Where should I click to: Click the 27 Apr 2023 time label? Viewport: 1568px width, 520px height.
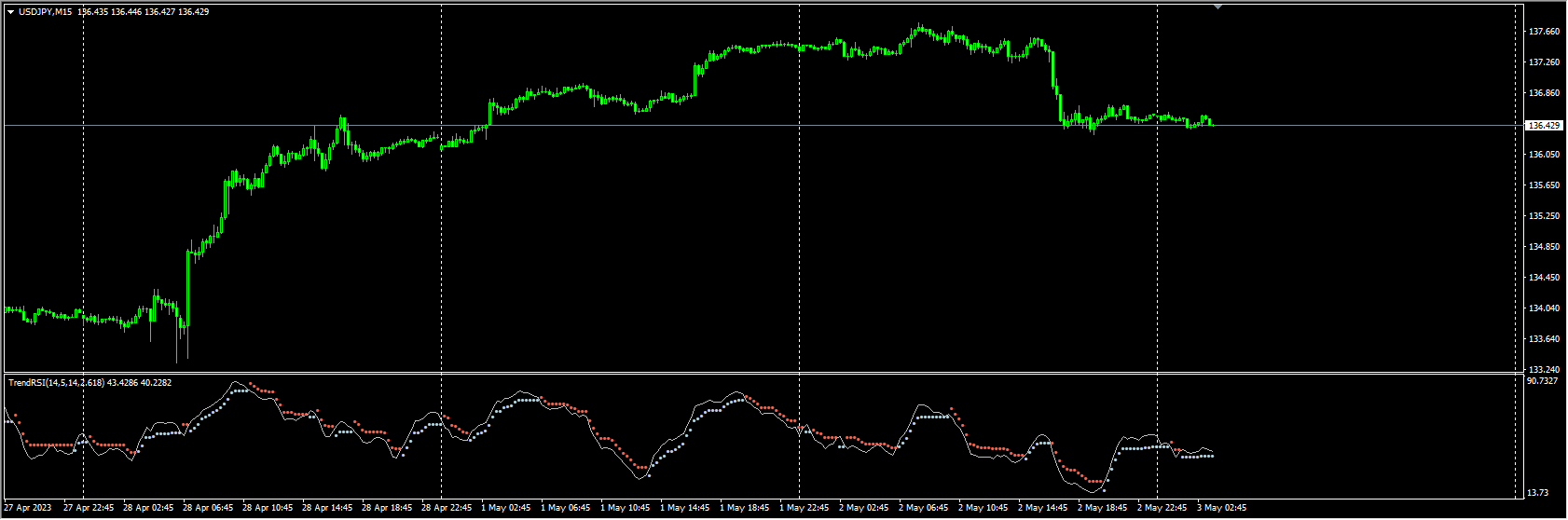point(28,508)
